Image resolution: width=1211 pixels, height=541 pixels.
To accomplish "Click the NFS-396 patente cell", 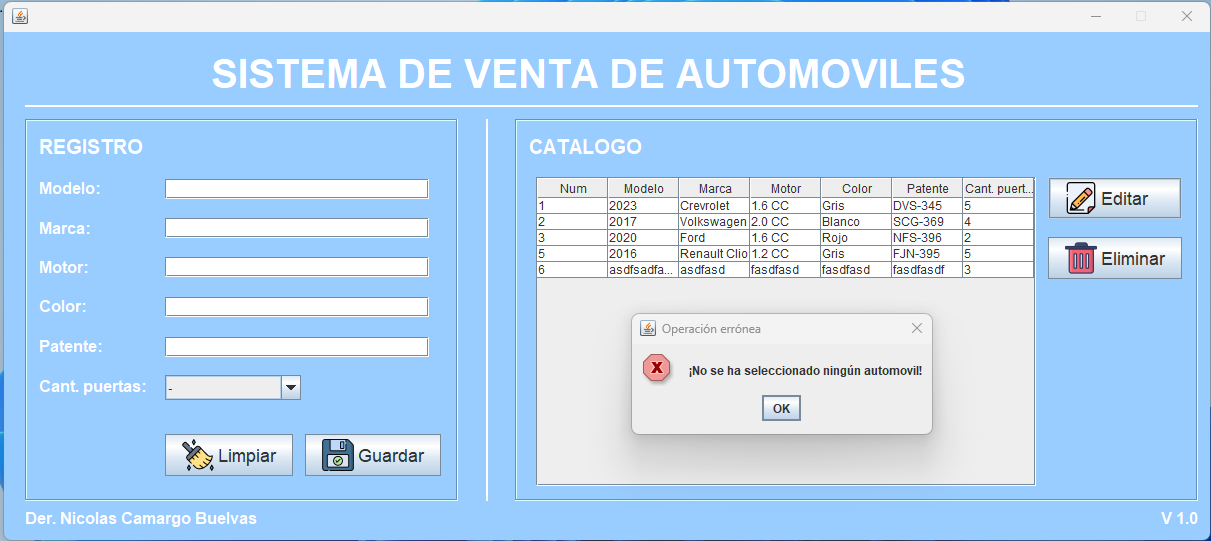I will coord(928,238).
